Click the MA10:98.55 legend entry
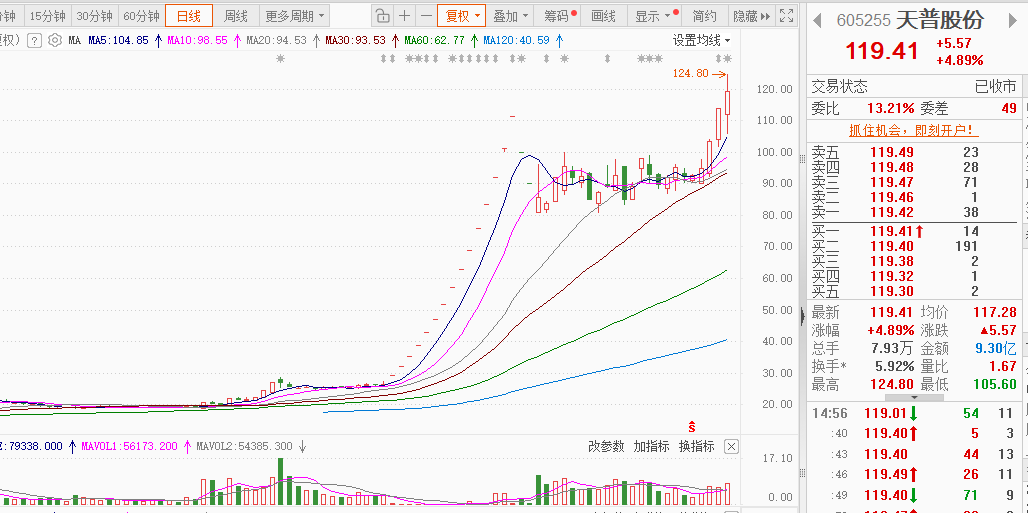Screen dimensions: 1028x513 [197, 41]
